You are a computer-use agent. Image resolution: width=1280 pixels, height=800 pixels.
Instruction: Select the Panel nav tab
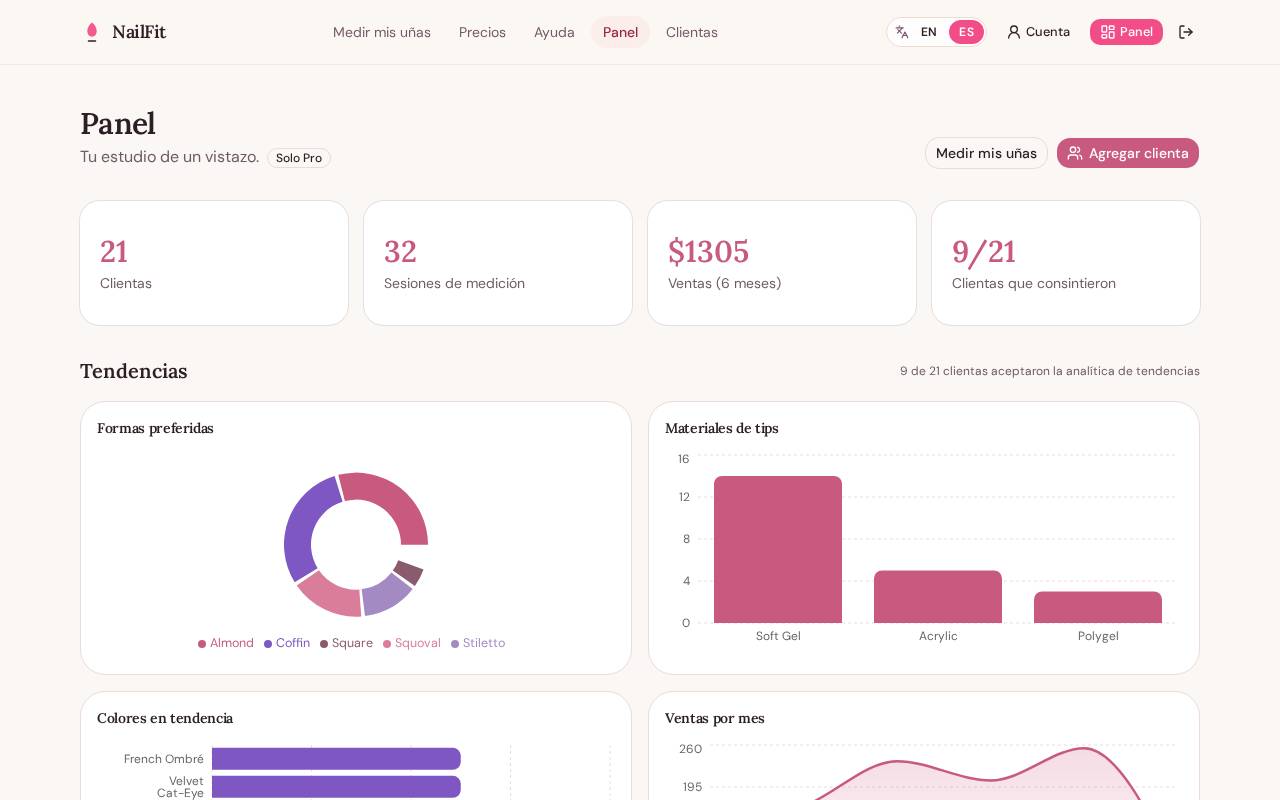620,32
